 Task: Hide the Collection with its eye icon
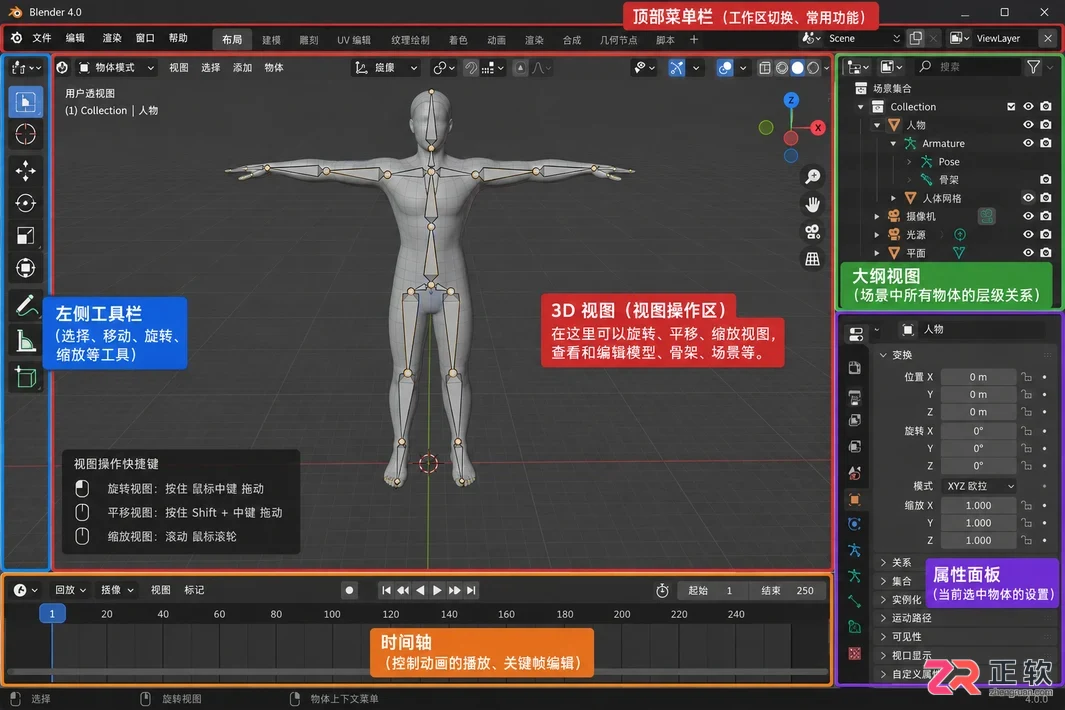click(x=1028, y=107)
